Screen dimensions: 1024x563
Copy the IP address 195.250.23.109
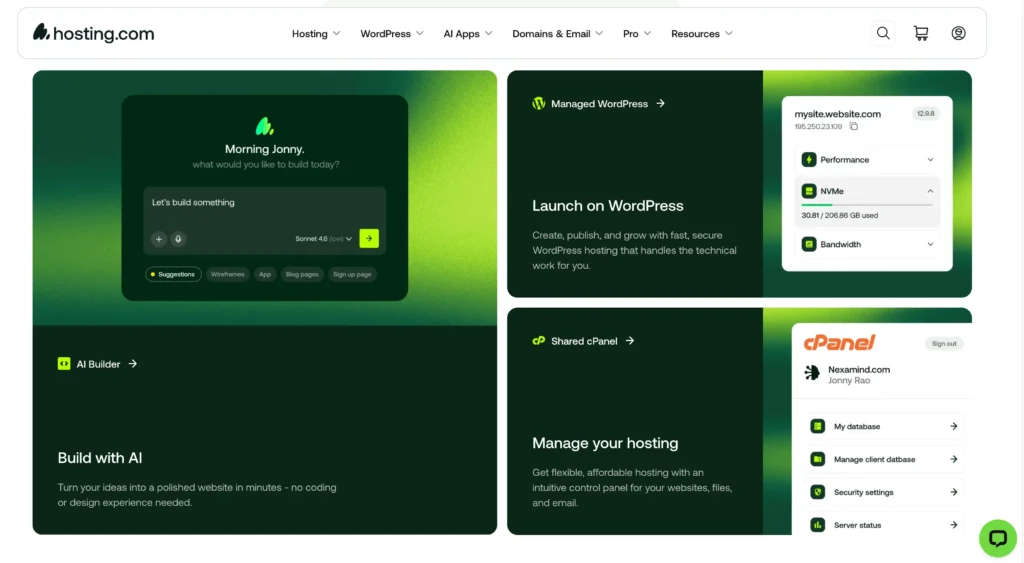(x=854, y=126)
